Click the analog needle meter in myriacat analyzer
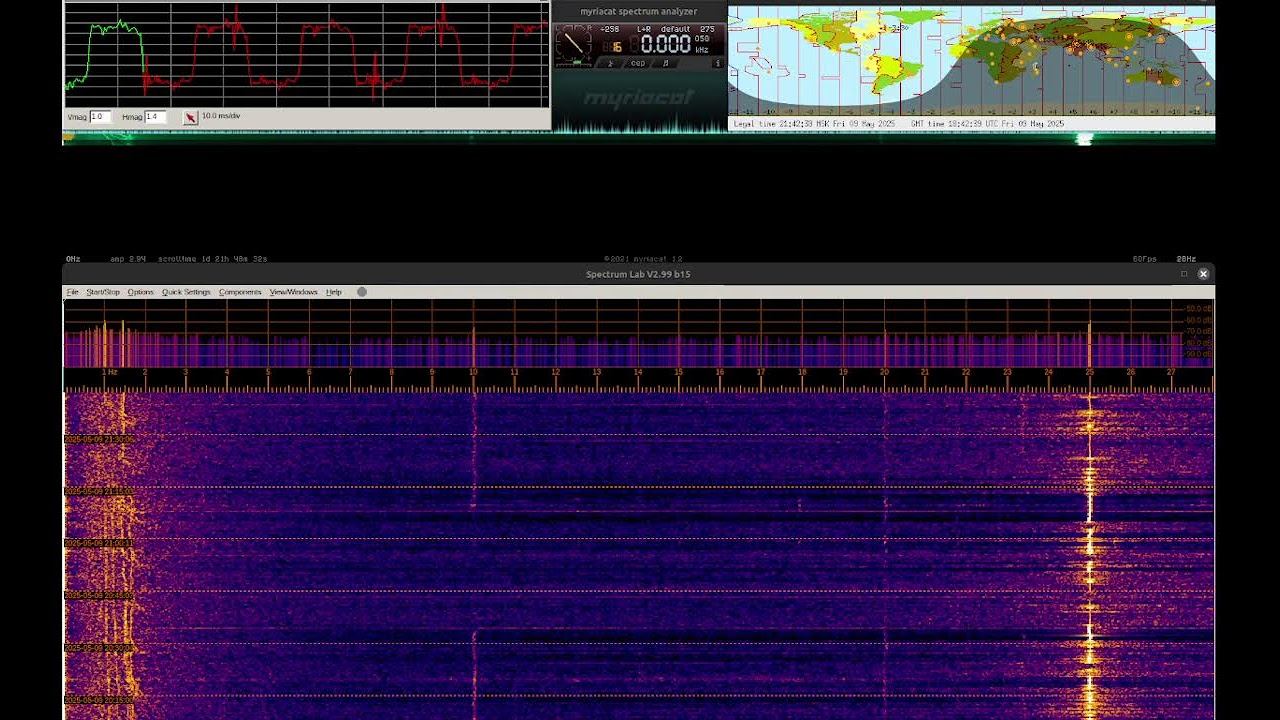This screenshot has height=720, width=1280. pyautogui.click(x=574, y=43)
